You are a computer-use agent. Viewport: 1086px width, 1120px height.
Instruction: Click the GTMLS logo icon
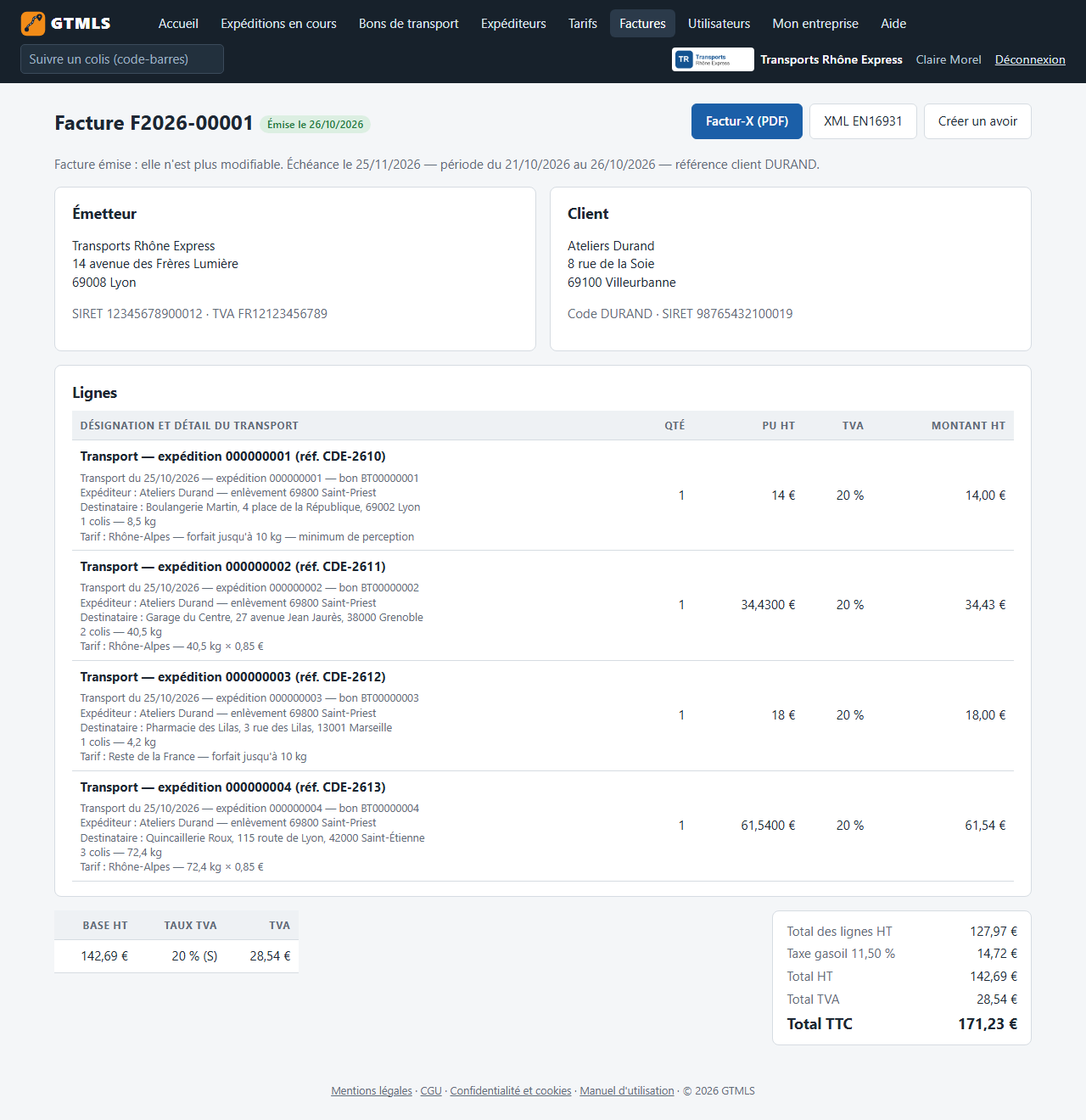pos(33,24)
